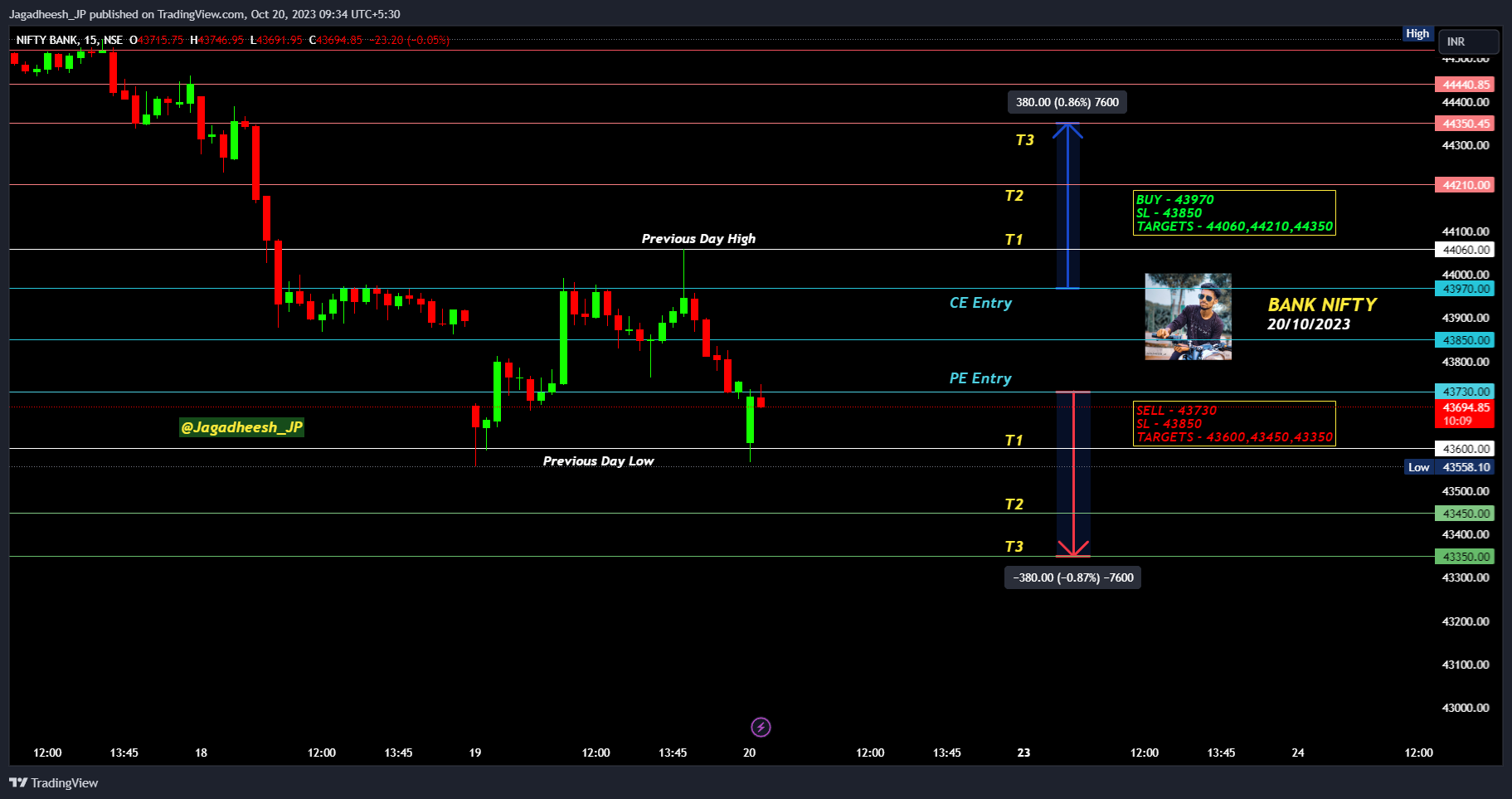Viewport: 1512px width, 799px height.
Task: Select the PE Entry label
Action: pyautogui.click(x=980, y=378)
